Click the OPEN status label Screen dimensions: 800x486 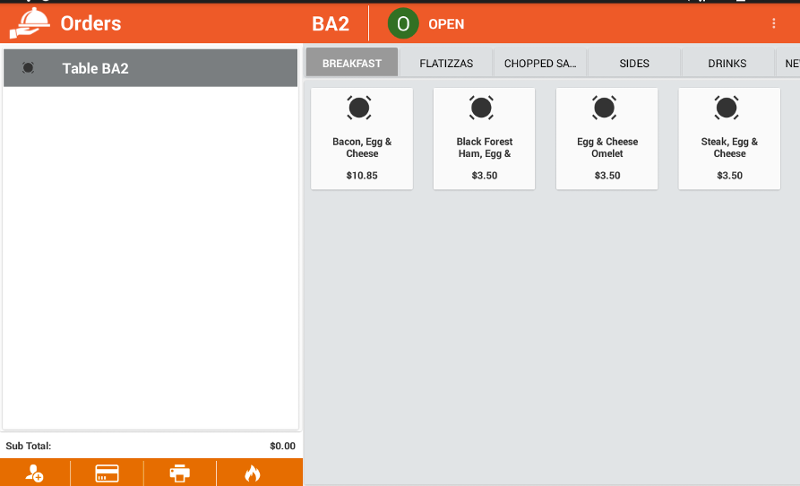(x=446, y=24)
